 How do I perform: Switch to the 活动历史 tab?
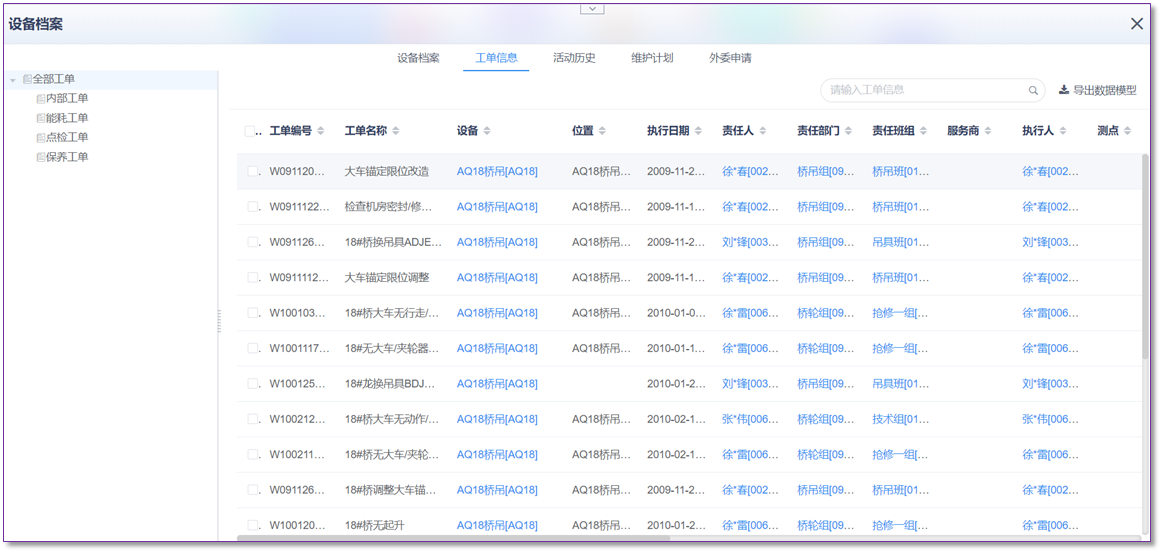coord(574,58)
